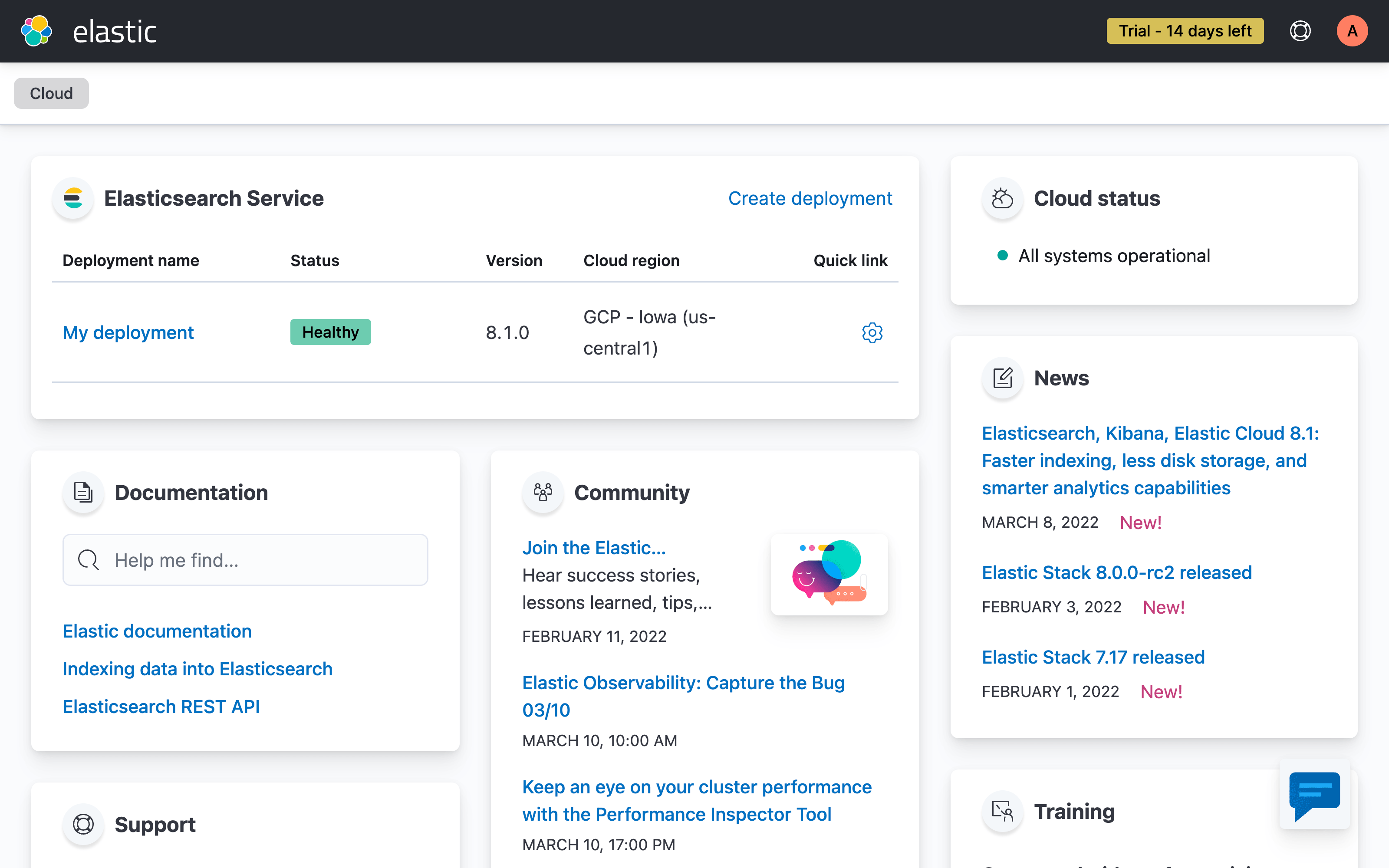
Task: Click Elastic Stack 8.0.0-rc2 released article
Action: 1116,572
